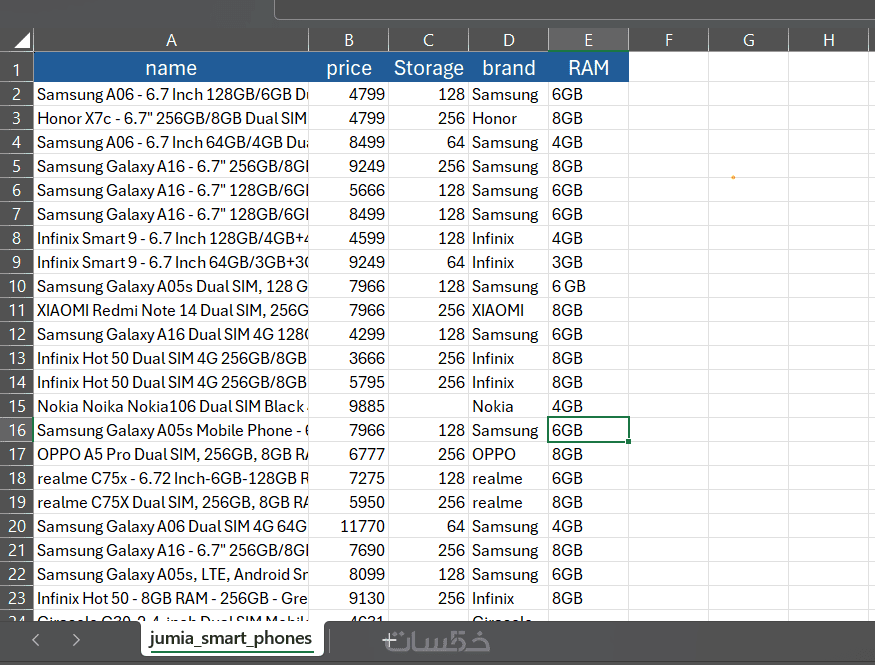Image resolution: width=875 pixels, height=665 pixels.
Task: Click price cell 5666
Action: coord(349,190)
